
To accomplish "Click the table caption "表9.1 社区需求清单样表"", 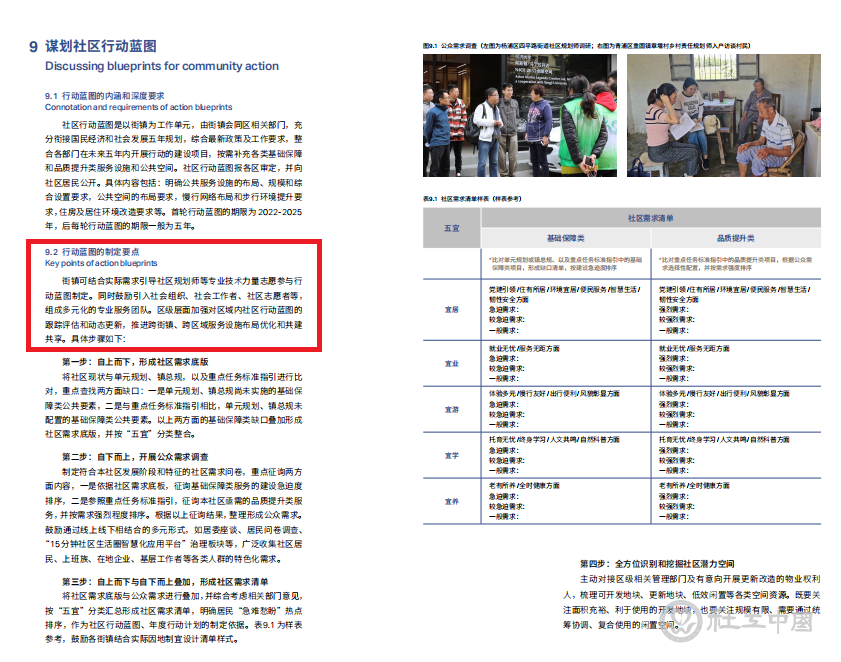I will click(x=472, y=198).
